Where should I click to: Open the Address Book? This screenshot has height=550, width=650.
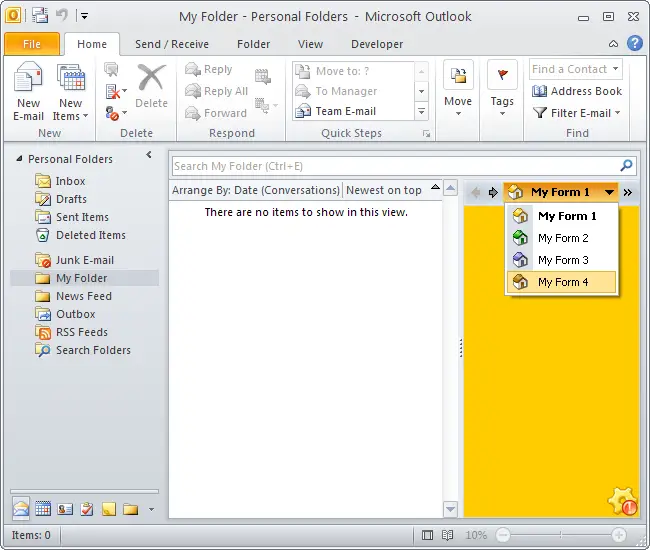point(577,91)
